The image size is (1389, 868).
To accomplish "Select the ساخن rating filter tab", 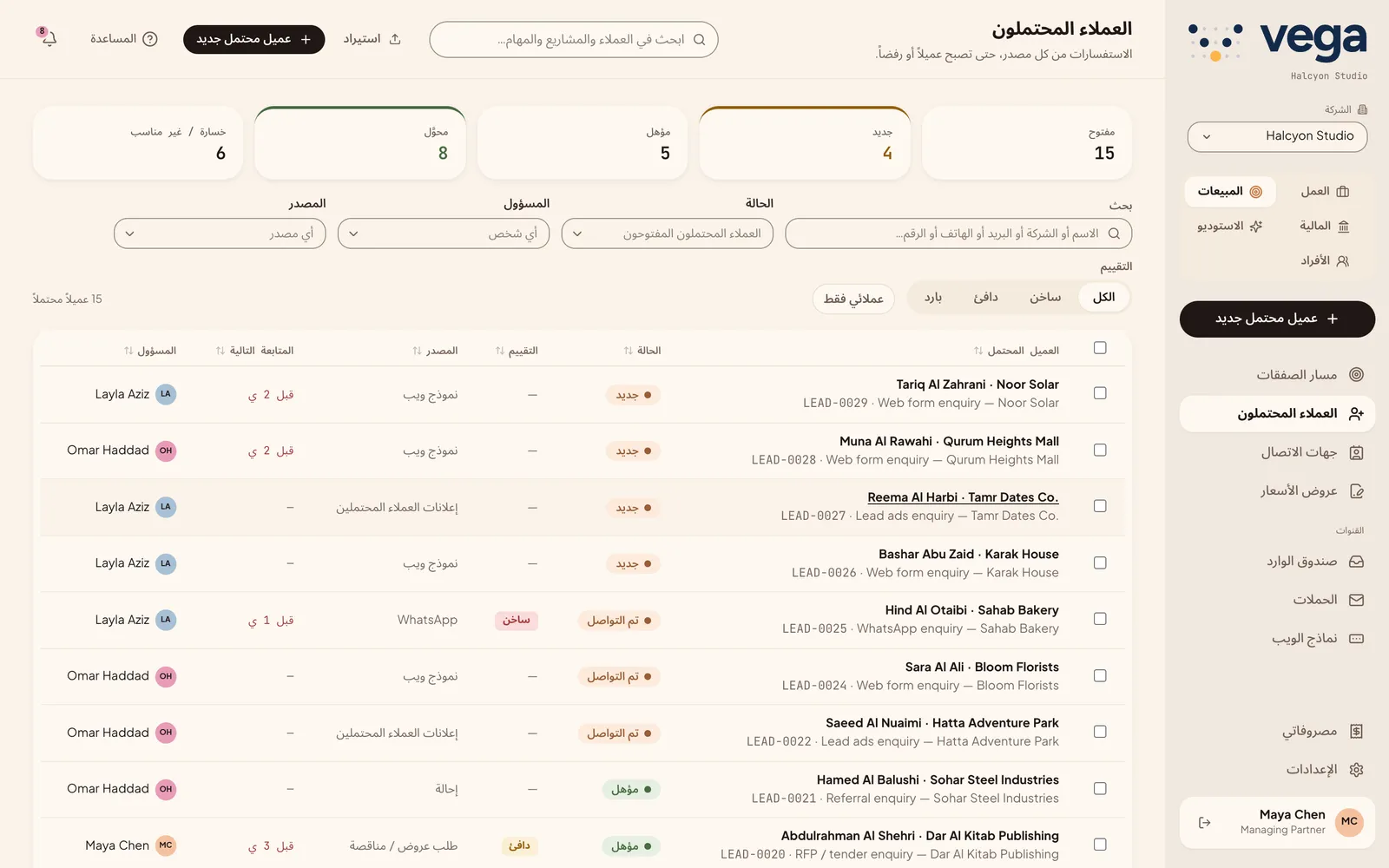I will (x=1045, y=298).
